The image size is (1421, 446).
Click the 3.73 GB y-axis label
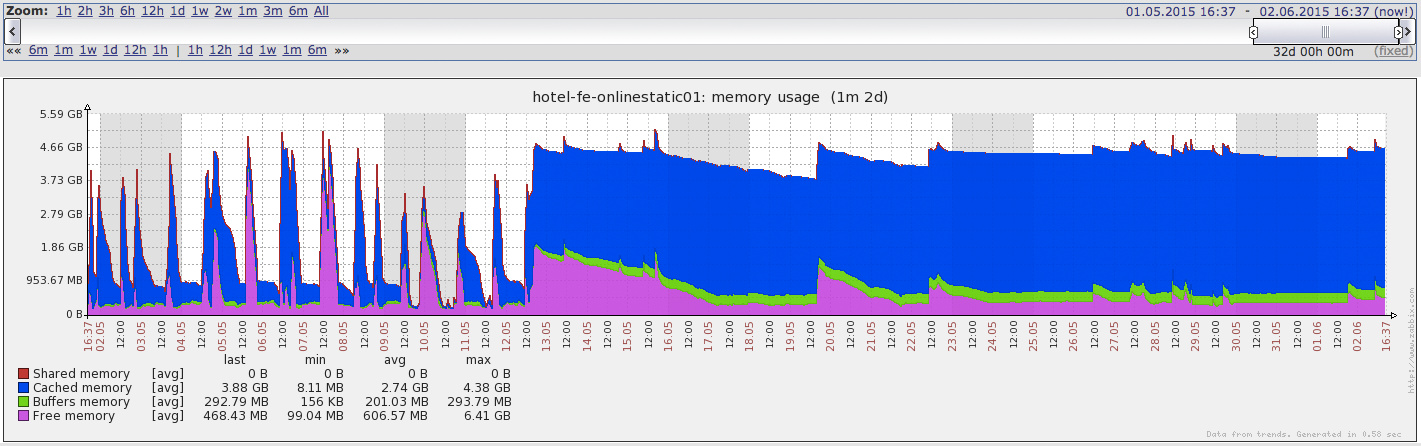(61, 181)
